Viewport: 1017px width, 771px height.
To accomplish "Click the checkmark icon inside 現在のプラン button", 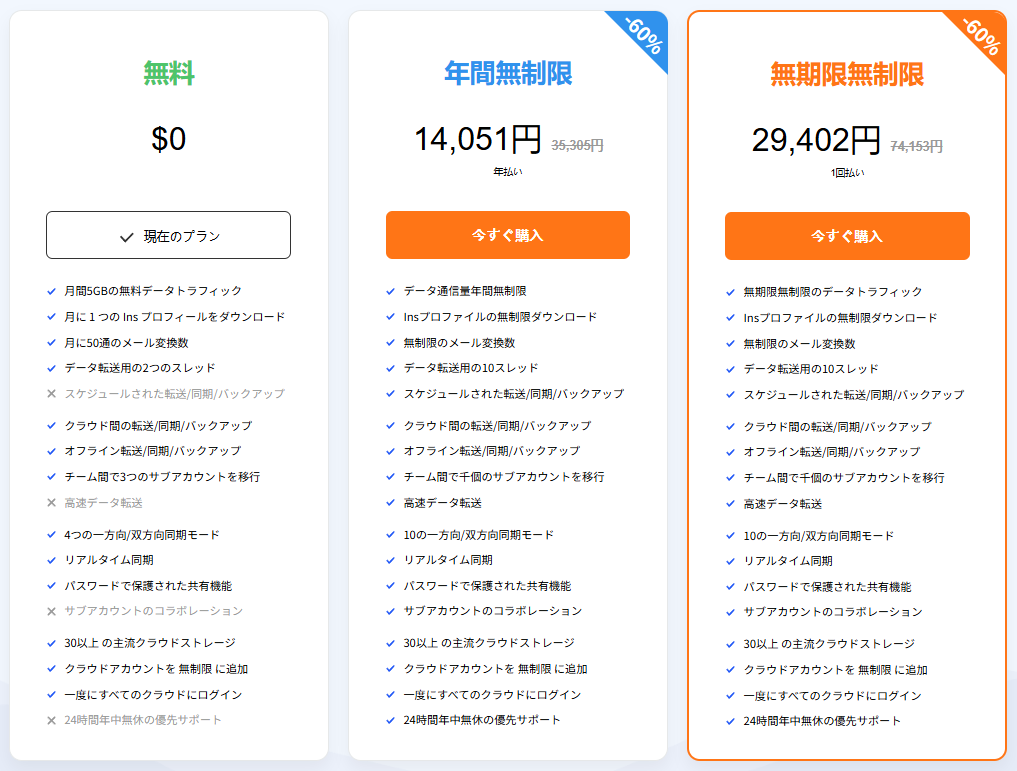I will click(126, 237).
